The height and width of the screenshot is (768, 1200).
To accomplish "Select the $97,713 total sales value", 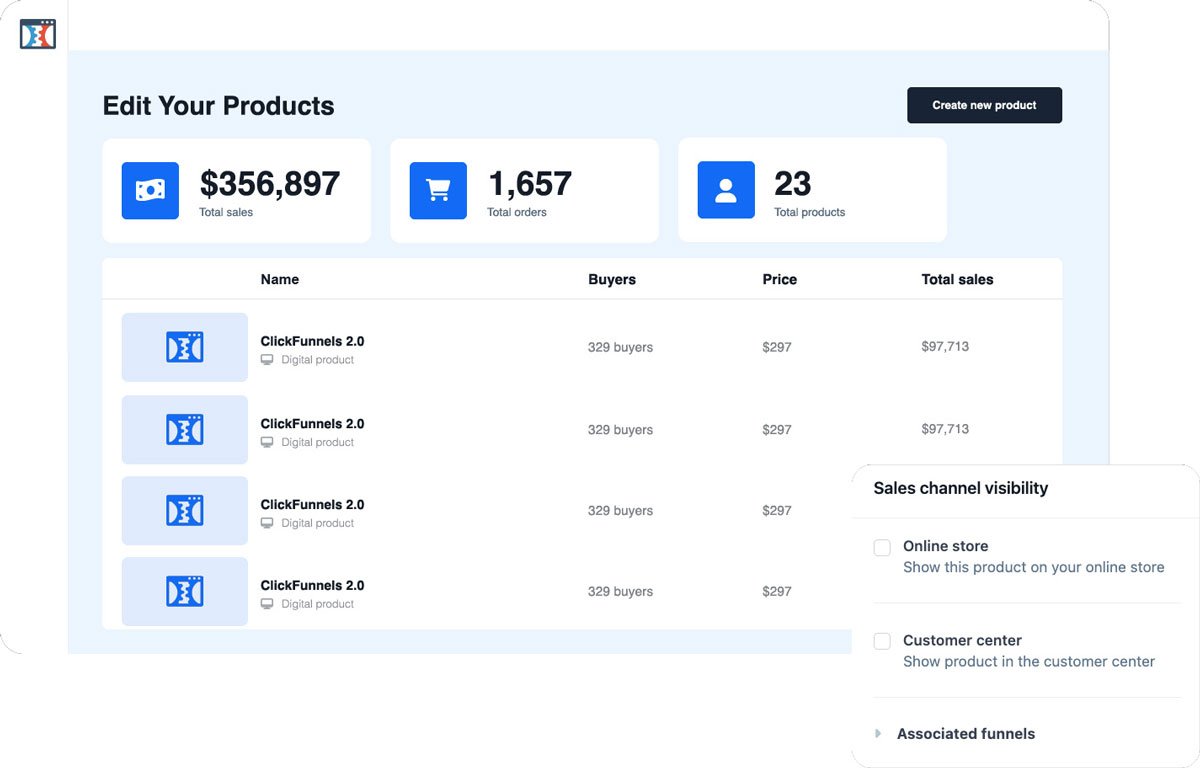I will coord(945,346).
